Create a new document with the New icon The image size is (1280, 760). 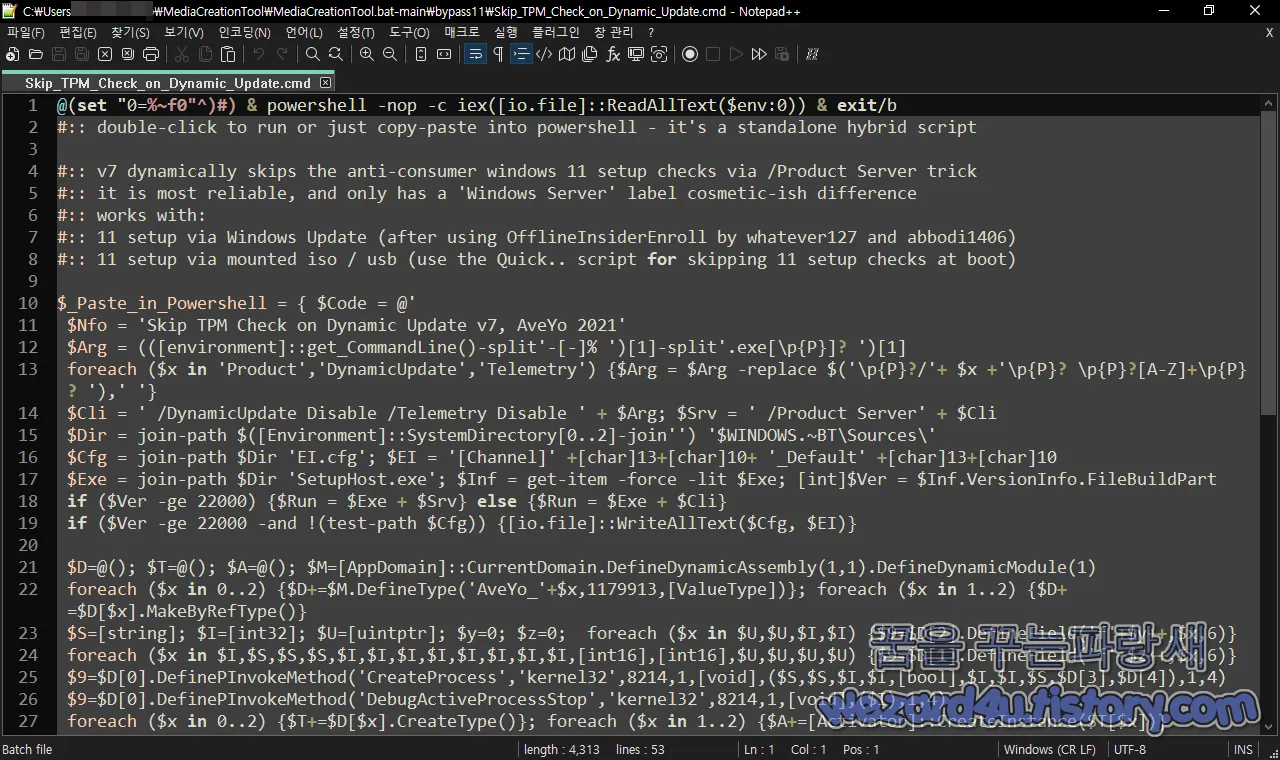[x=13, y=54]
